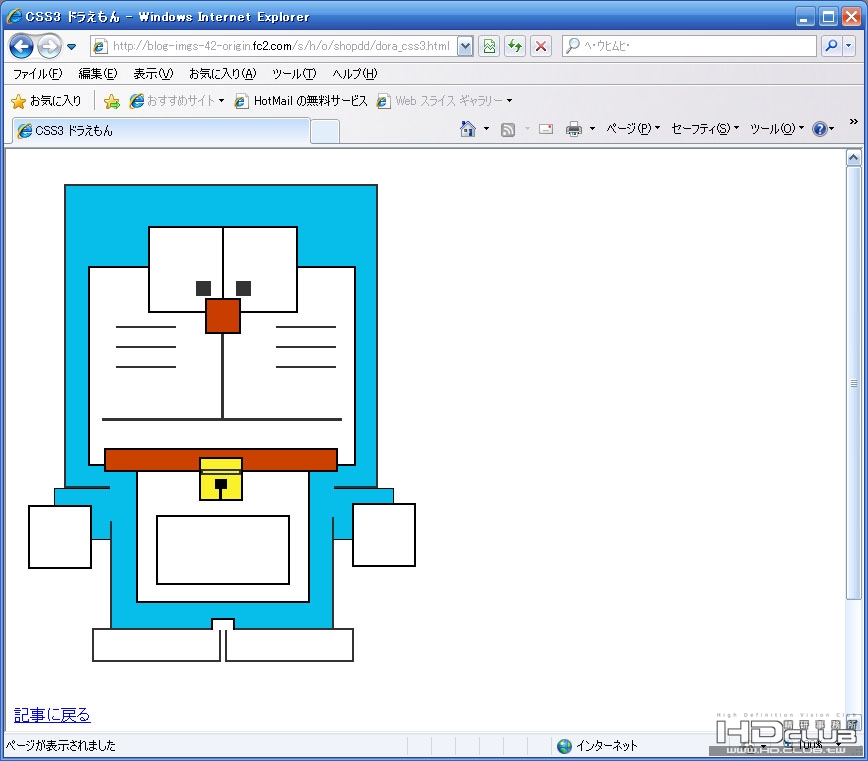
Task: Click the empty New Tab button
Action: pos(325,132)
